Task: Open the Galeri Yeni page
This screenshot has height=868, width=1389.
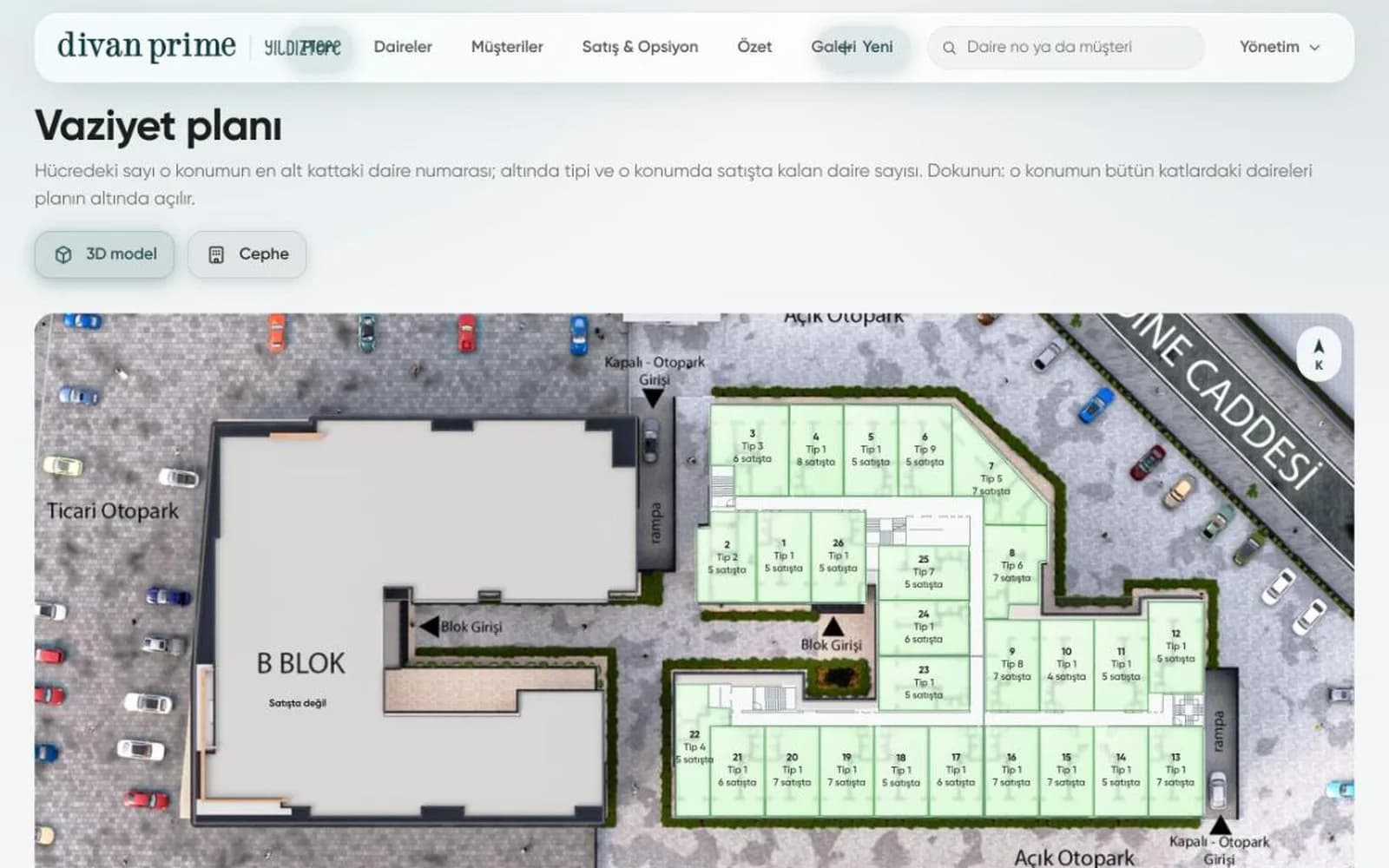Action: pyautogui.click(x=852, y=47)
